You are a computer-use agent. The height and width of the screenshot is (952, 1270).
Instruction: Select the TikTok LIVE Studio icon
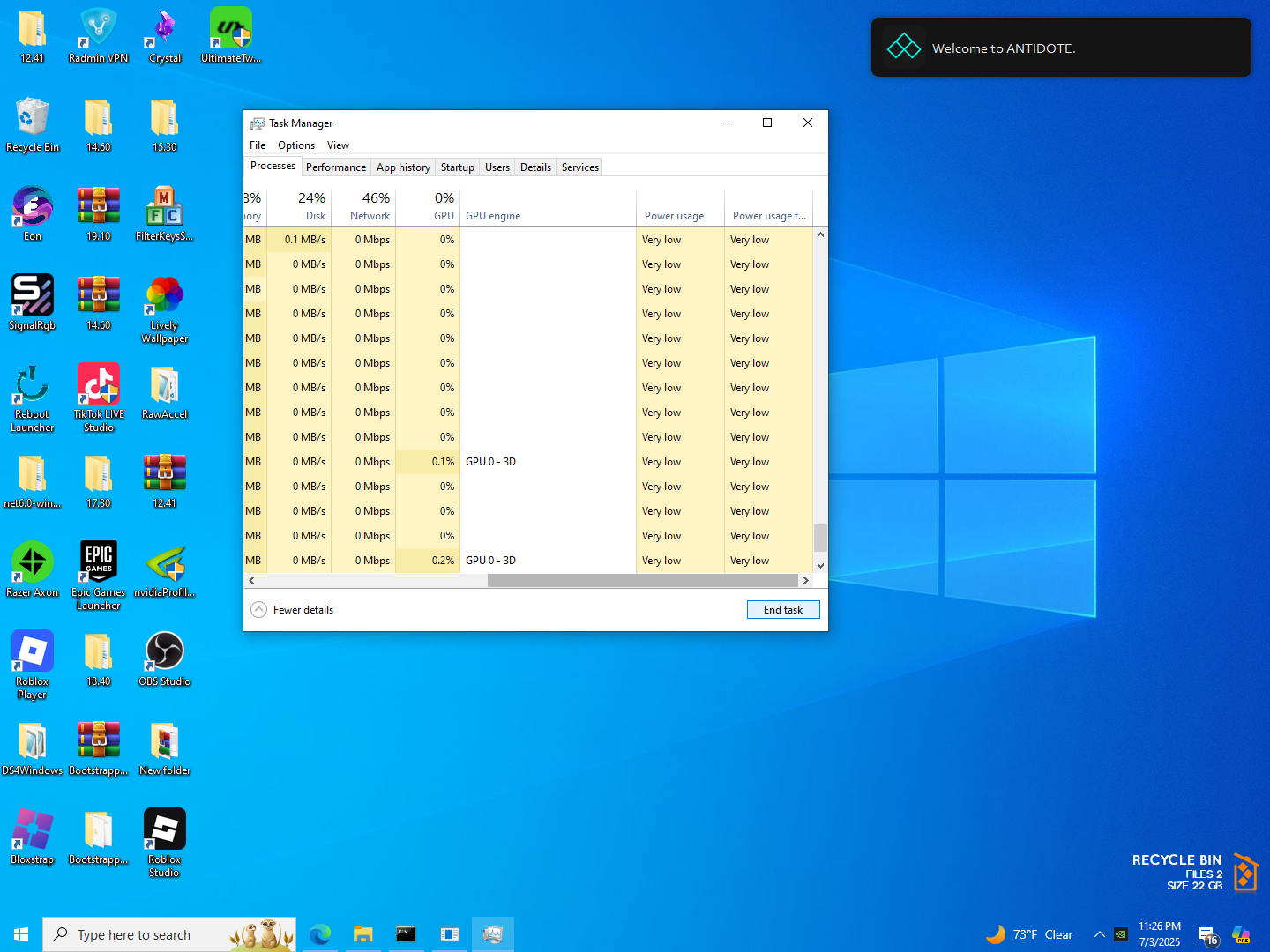98,385
